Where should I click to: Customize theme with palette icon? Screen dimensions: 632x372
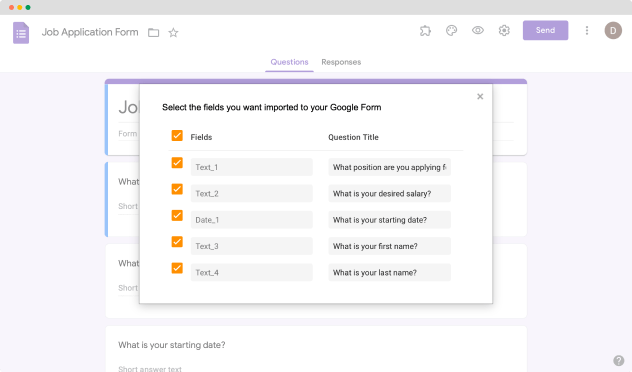point(451,31)
